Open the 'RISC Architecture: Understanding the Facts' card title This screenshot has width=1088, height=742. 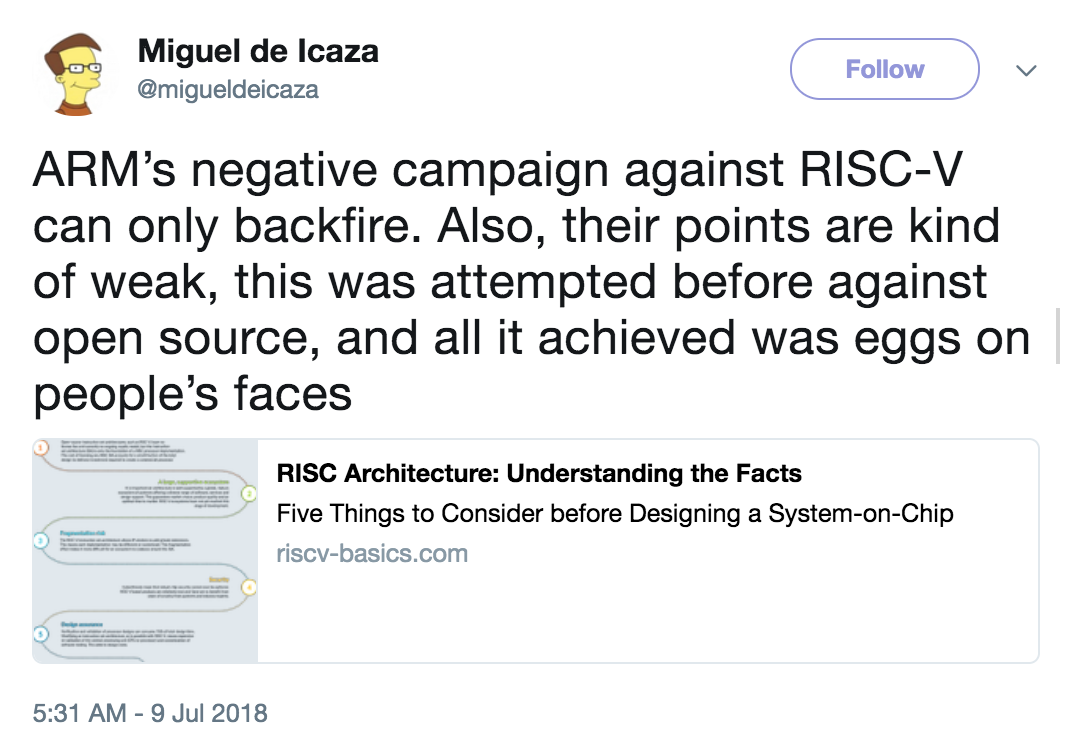pos(539,473)
